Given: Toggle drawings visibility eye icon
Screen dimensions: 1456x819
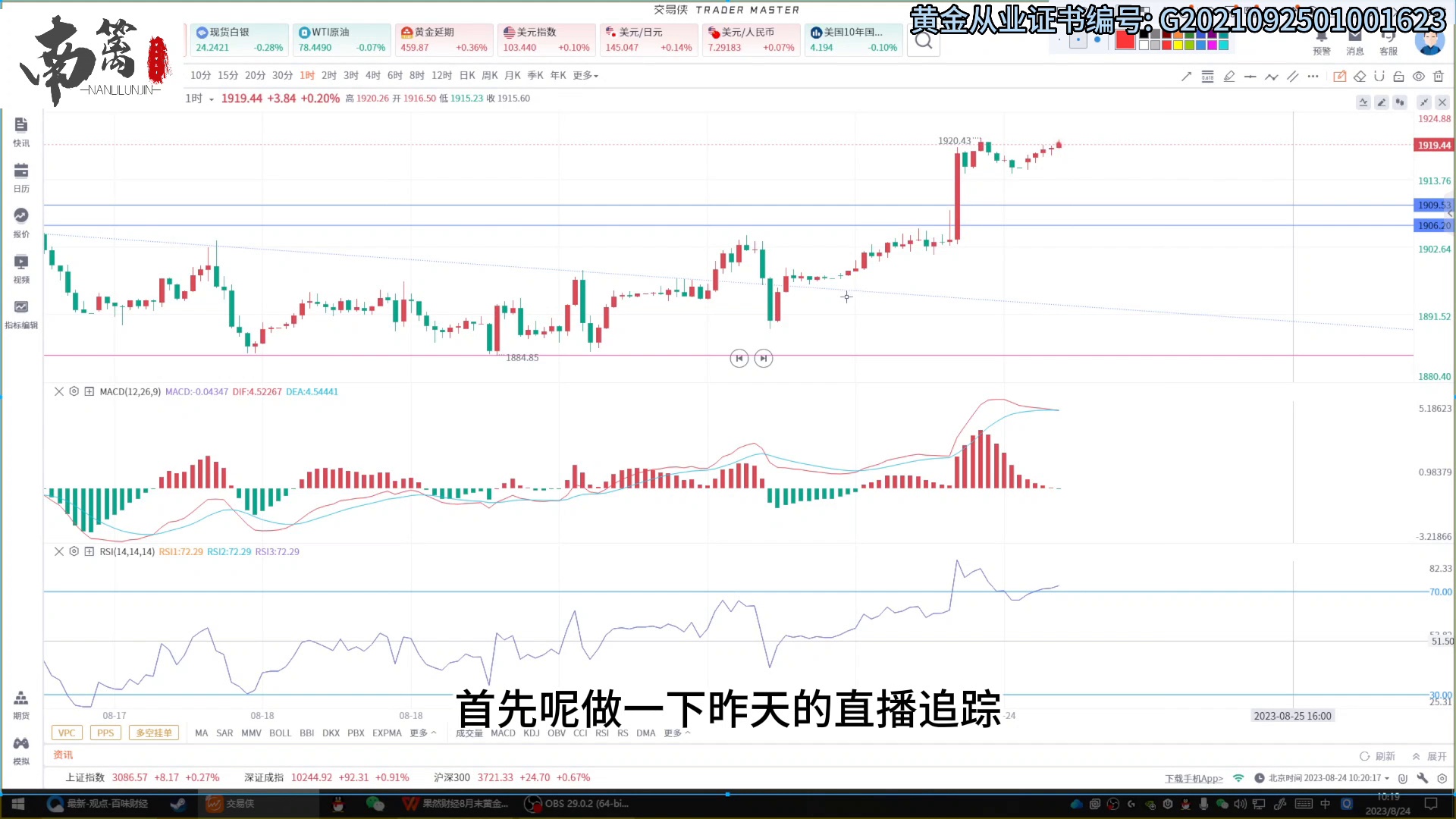Looking at the screenshot, I should pyautogui.click(x=1419, y=76).
